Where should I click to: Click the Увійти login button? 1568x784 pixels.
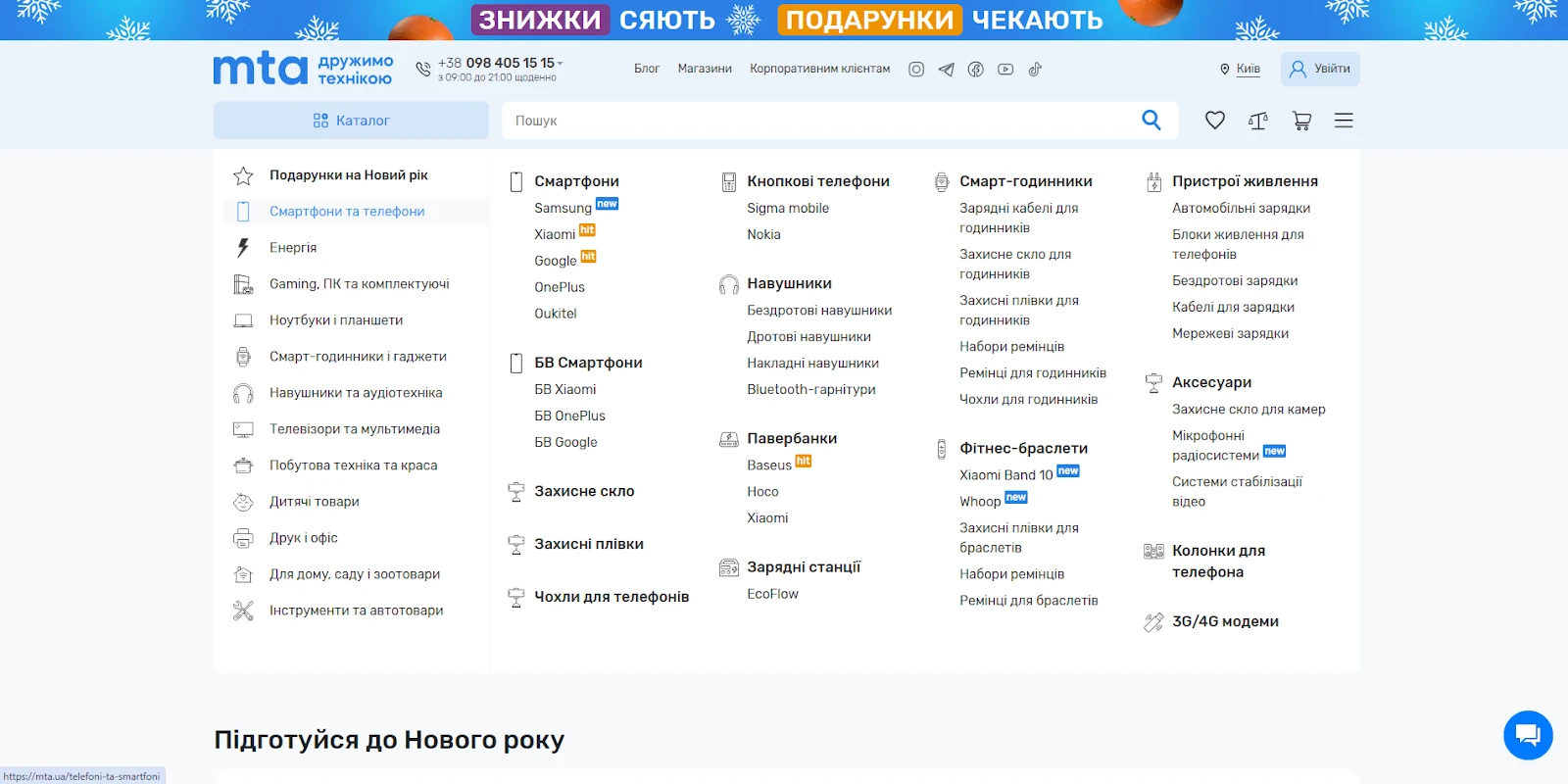click(x=1320, y=69)
